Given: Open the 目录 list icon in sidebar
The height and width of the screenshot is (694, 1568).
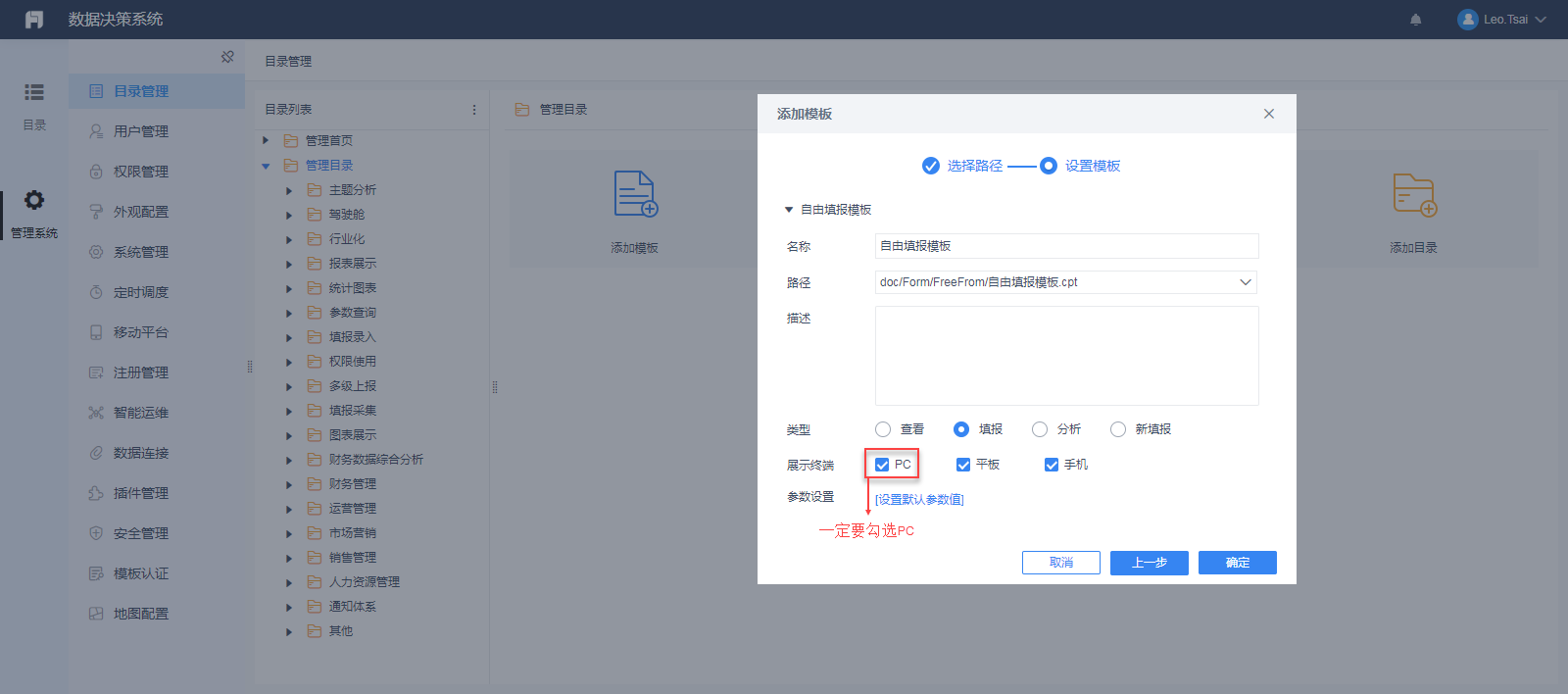Looking at the screenshot, I should (34, 92).
